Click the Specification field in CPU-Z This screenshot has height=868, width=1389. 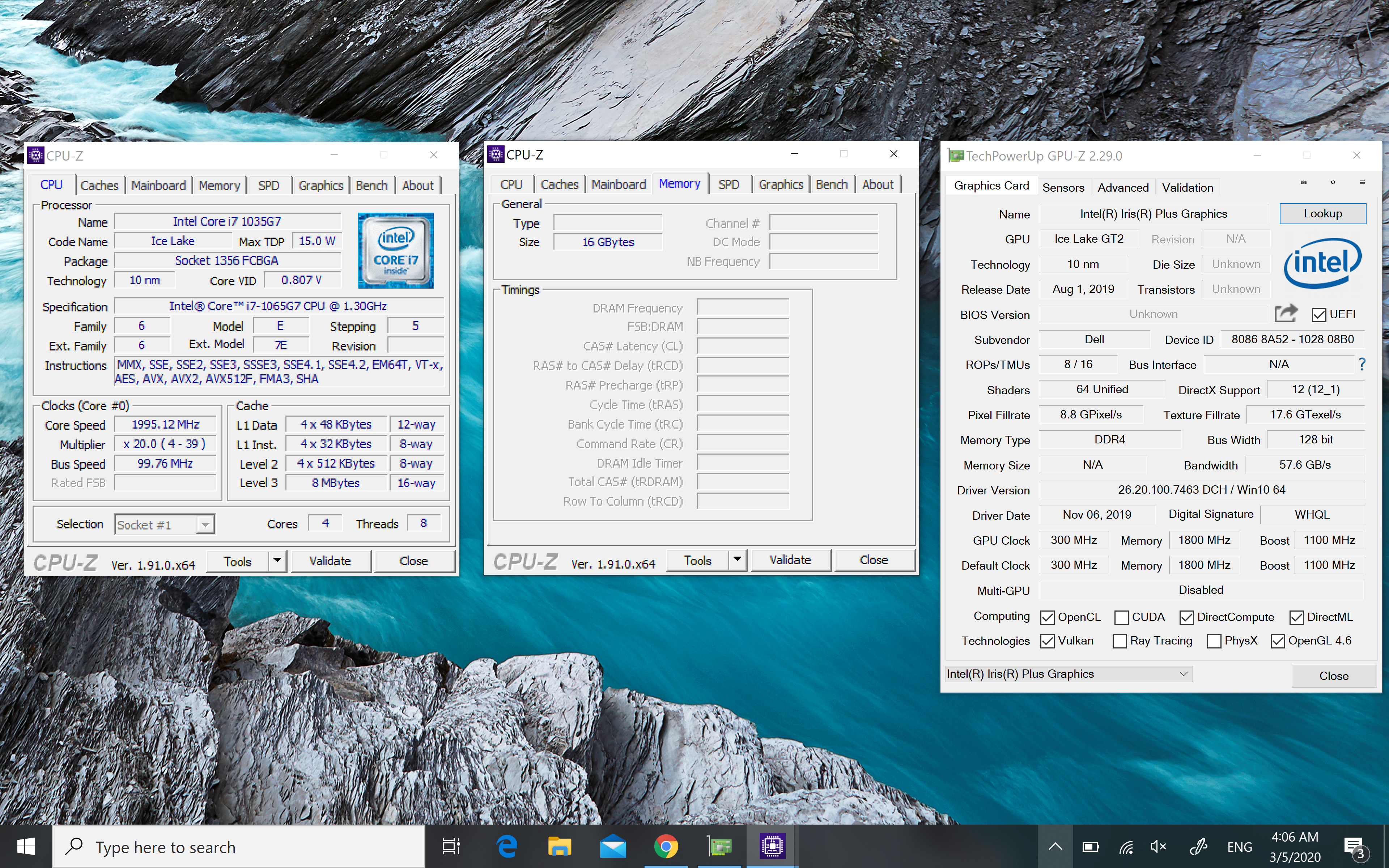(x=279, y=306)
